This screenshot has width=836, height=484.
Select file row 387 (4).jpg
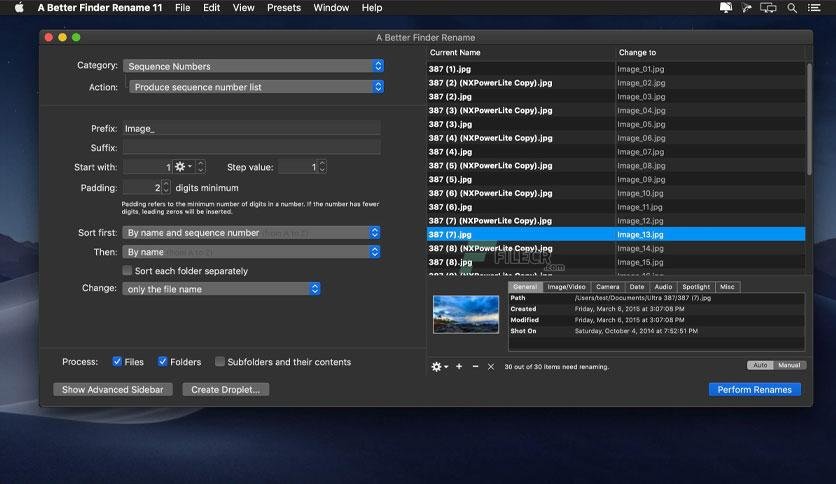pos(616,152)
